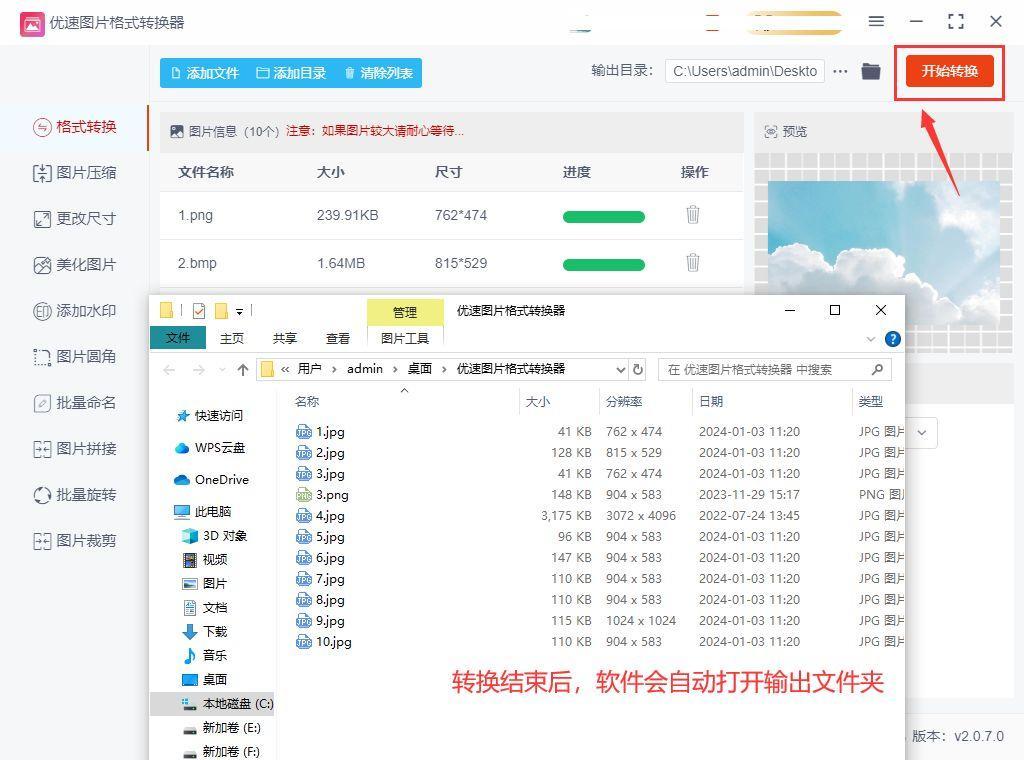Image resolution: width=1024 pixels, height=760 pixels.
Task: Open the hamburger menu in converter title bar
Action: point(876,22)
